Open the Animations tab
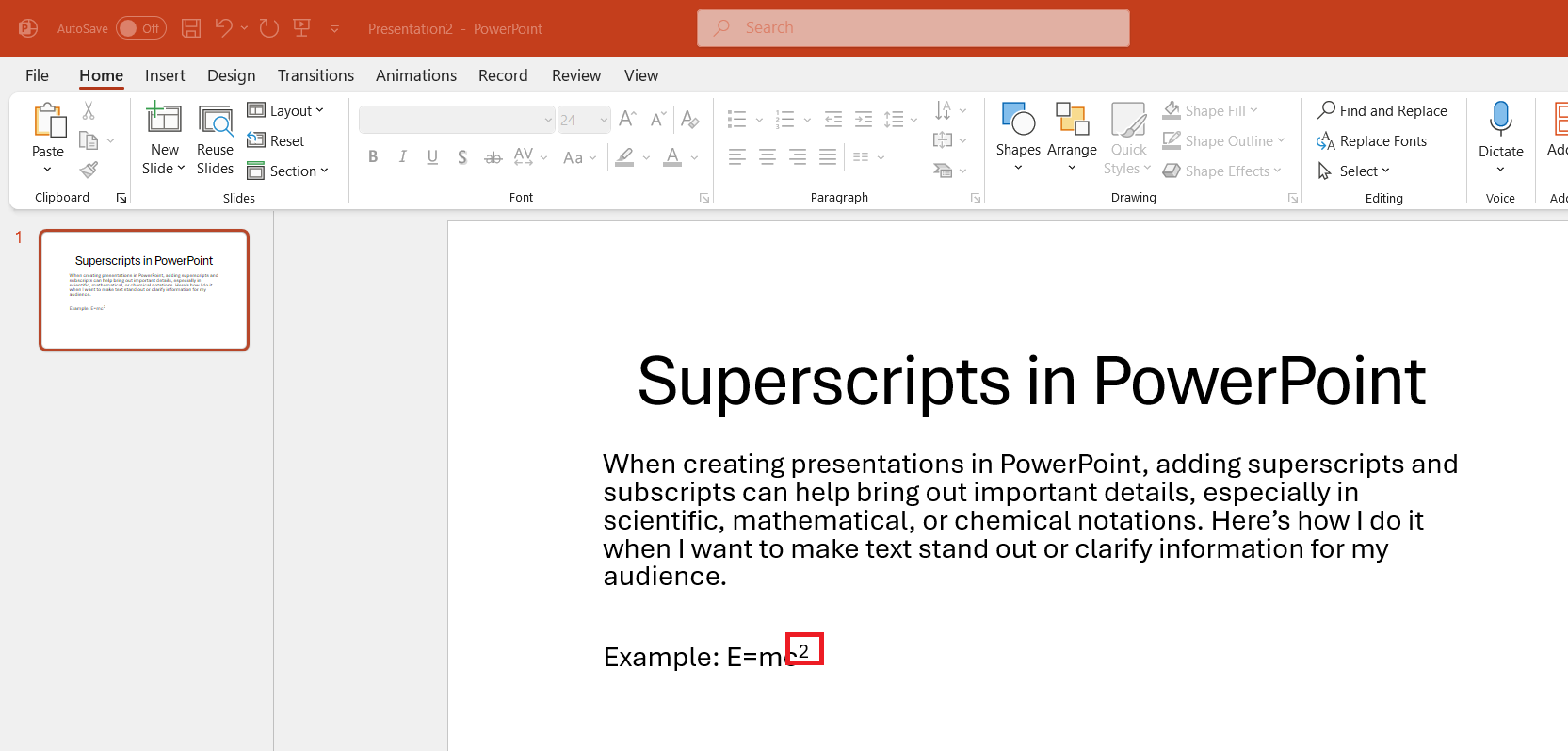The width and height of the screenshot is (1568, 751). tap(416, 75)
